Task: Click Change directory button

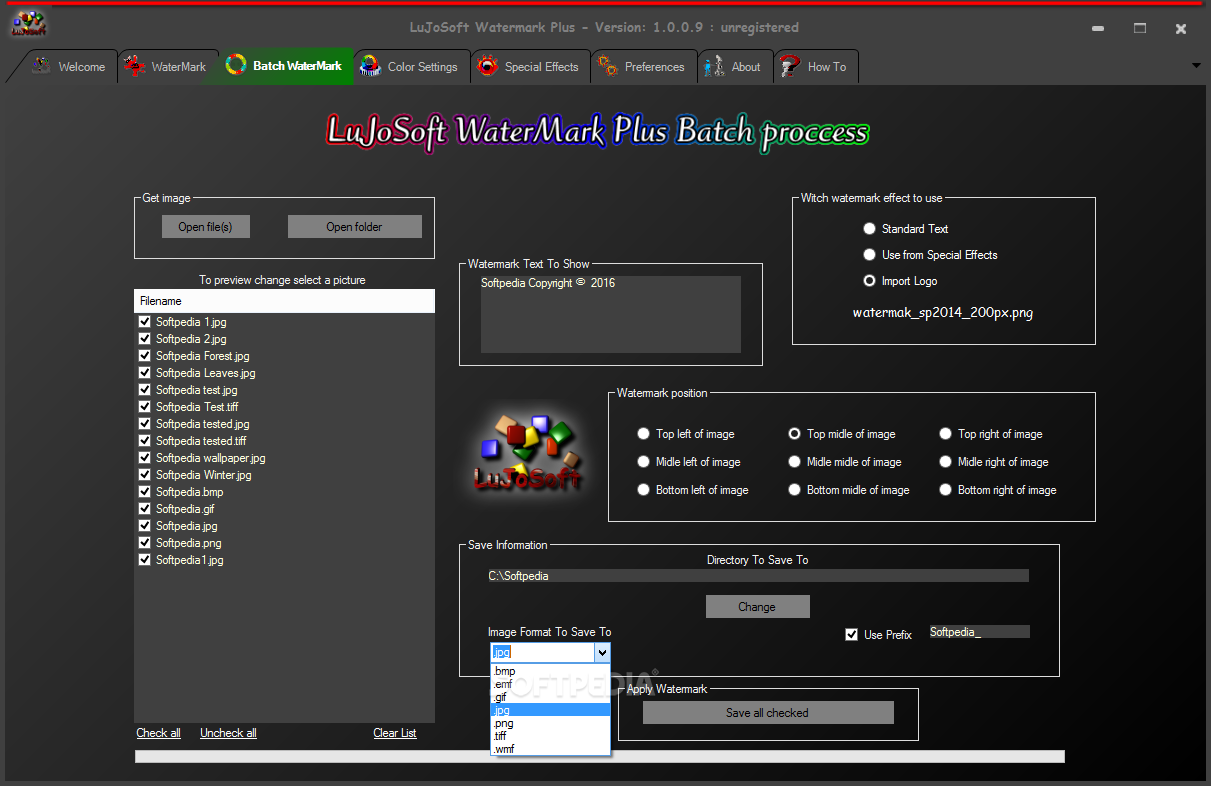Action: (757, 607)
